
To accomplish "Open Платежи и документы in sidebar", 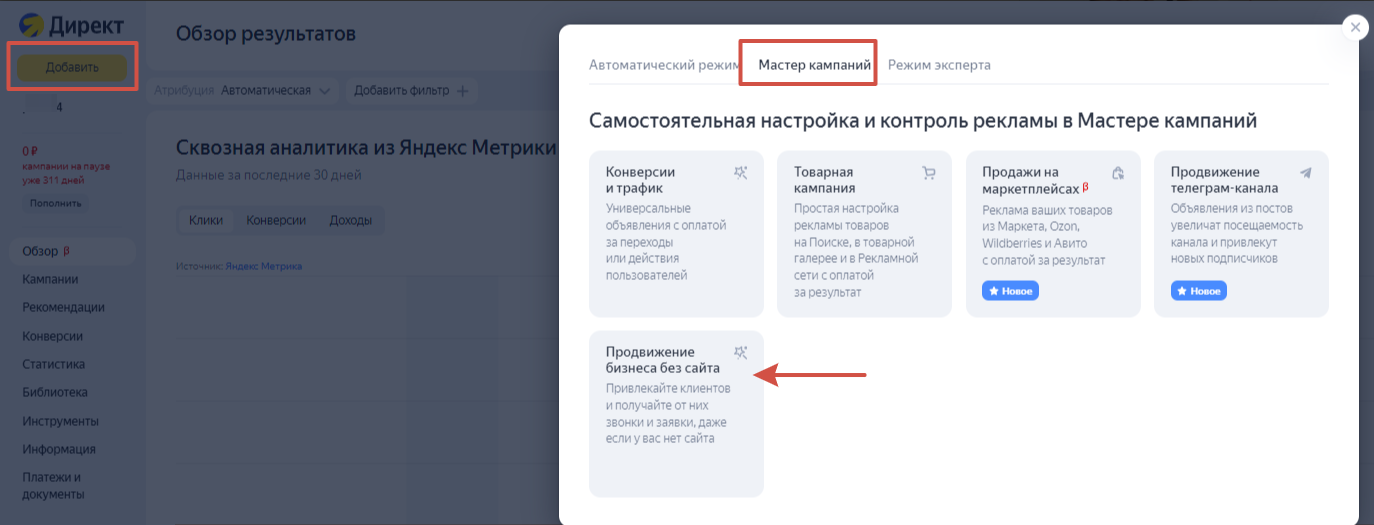I will (x=52, y=485).
